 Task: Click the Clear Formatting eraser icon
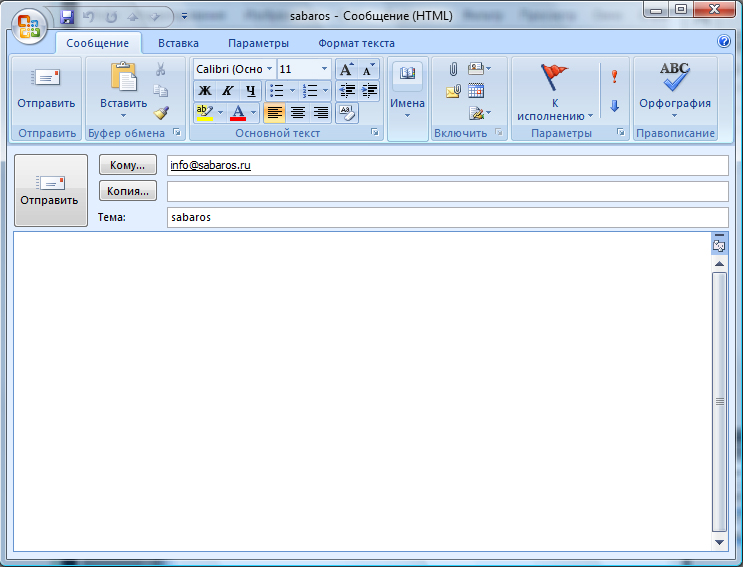click(347, 113)
